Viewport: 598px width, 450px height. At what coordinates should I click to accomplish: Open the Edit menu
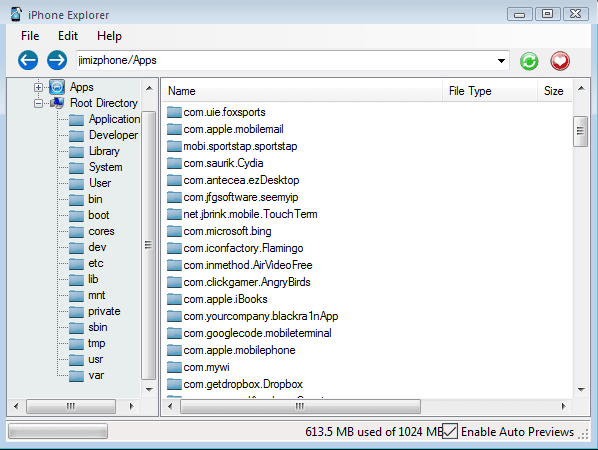[x=68, y=36]
